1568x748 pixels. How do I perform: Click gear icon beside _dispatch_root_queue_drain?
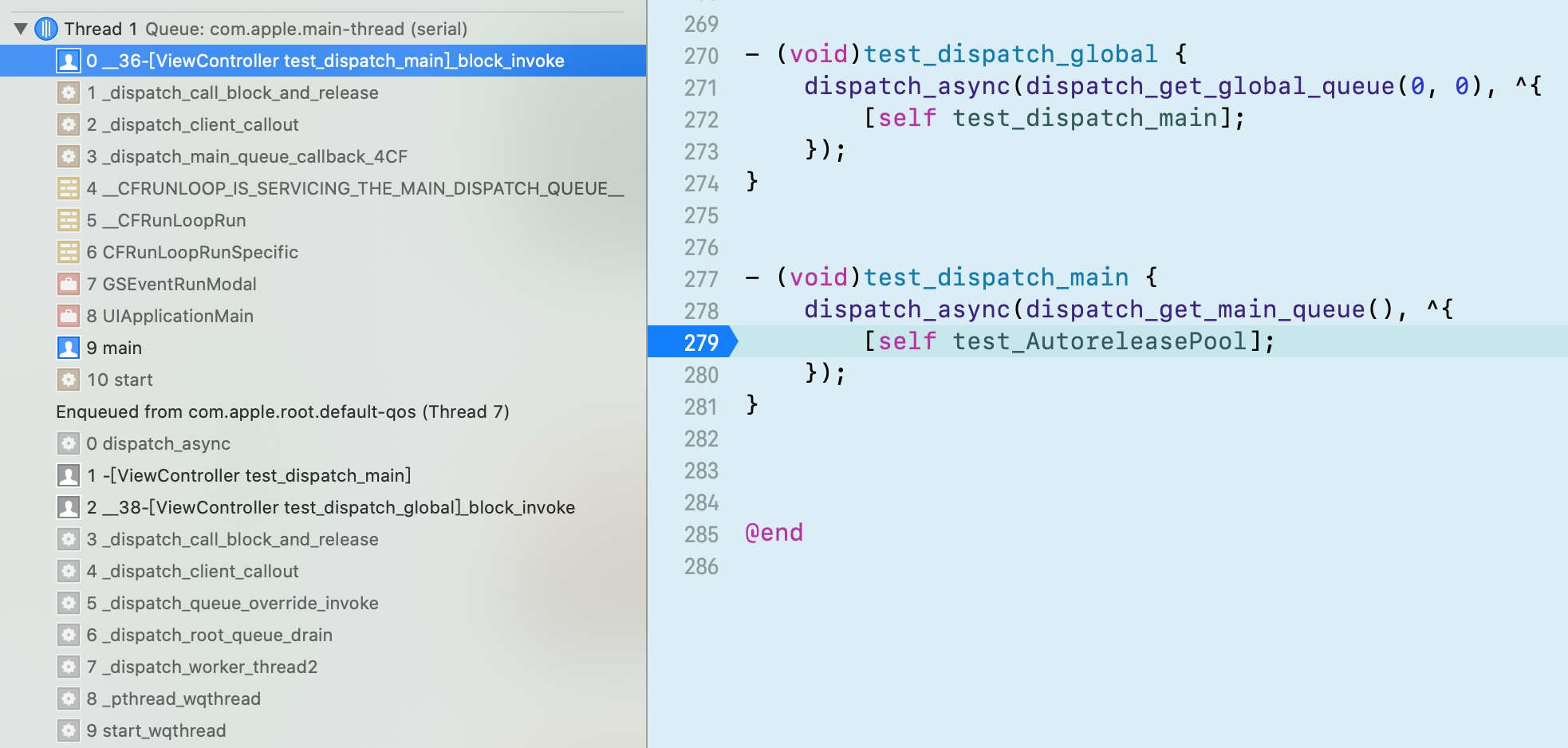(69, 635)
